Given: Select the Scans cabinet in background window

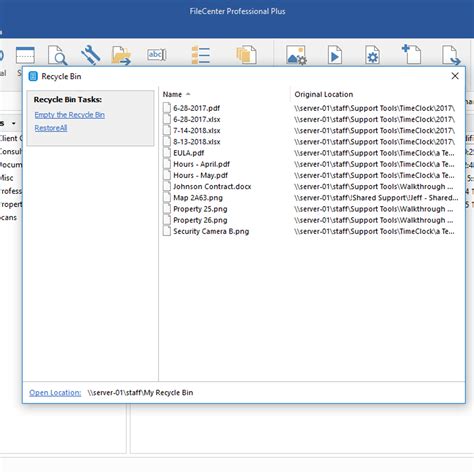Looking at the screenshot, I should (8, 217).
